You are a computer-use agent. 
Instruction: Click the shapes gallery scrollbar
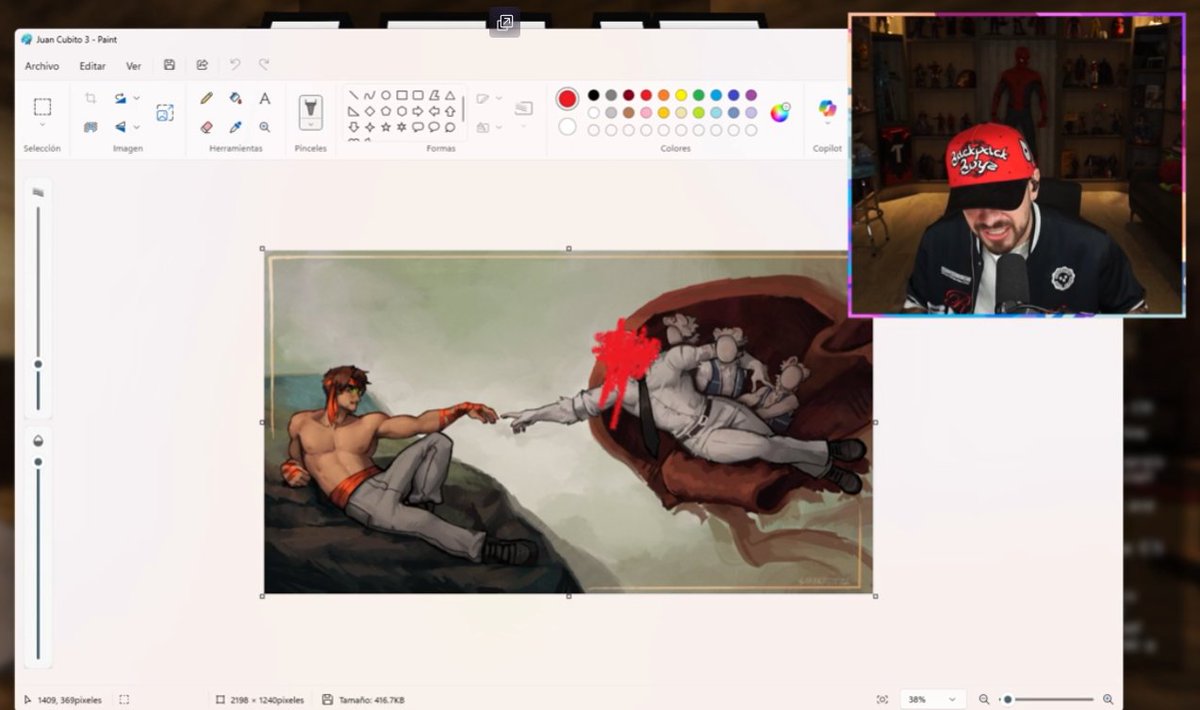(463, 110)
